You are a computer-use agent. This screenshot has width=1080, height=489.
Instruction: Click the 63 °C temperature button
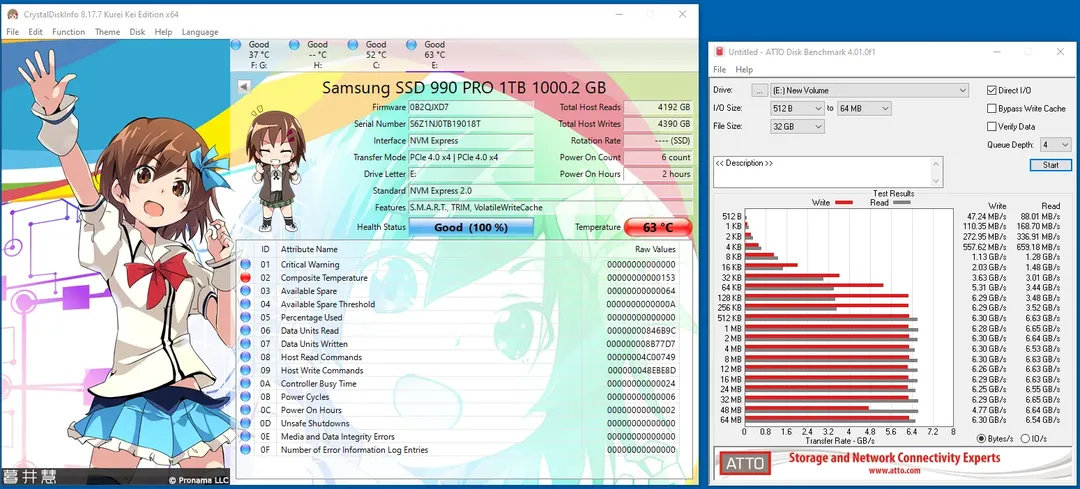pos(658,227)
